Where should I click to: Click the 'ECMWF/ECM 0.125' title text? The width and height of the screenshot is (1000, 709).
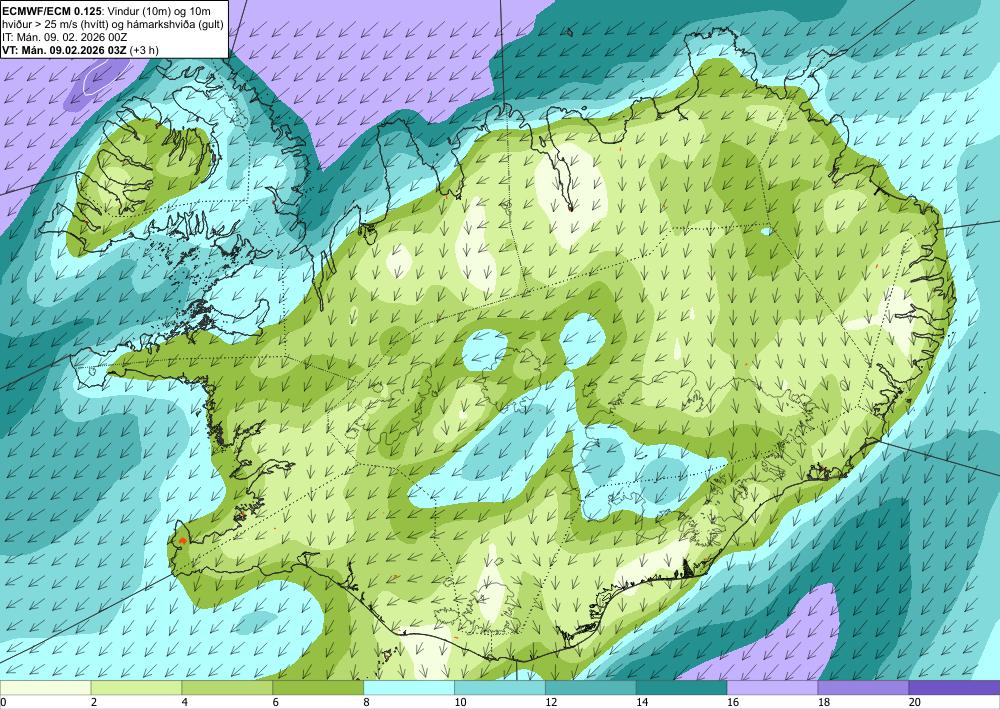click(52, 11)
